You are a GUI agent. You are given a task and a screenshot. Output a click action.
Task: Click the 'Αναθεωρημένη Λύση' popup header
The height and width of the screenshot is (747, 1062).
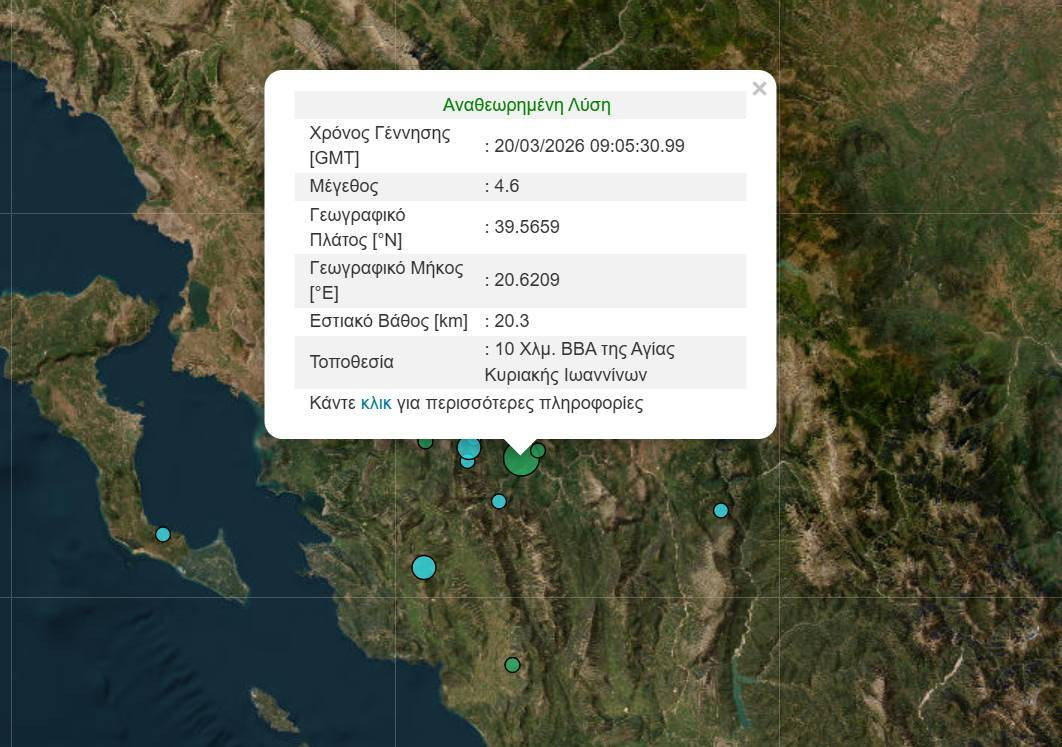click(x=526, y=105)
